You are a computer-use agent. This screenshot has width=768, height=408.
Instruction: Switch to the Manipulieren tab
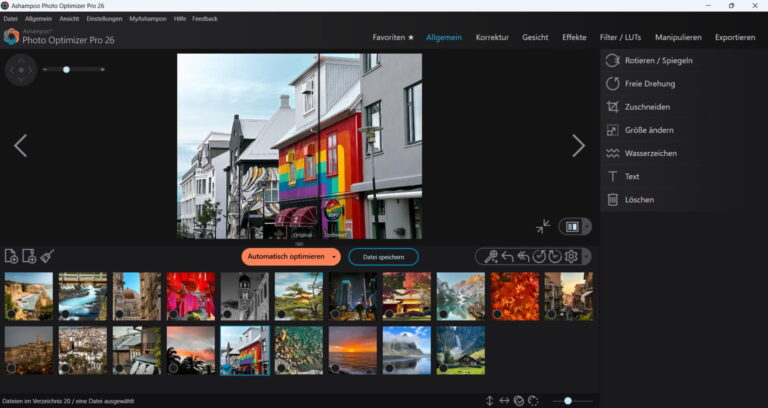[x=678, y=37]
